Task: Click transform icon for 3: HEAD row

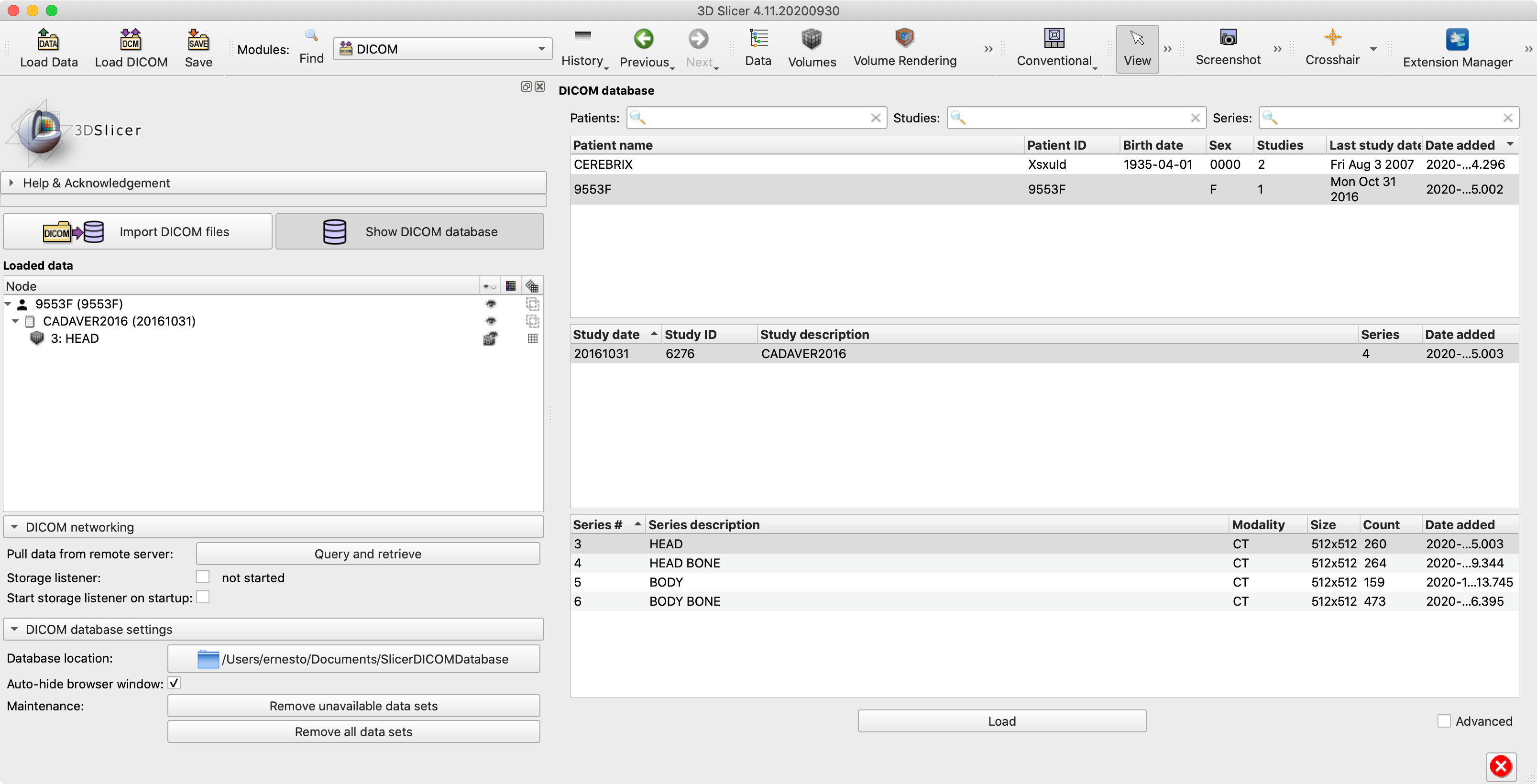Action: click(532, 338)
